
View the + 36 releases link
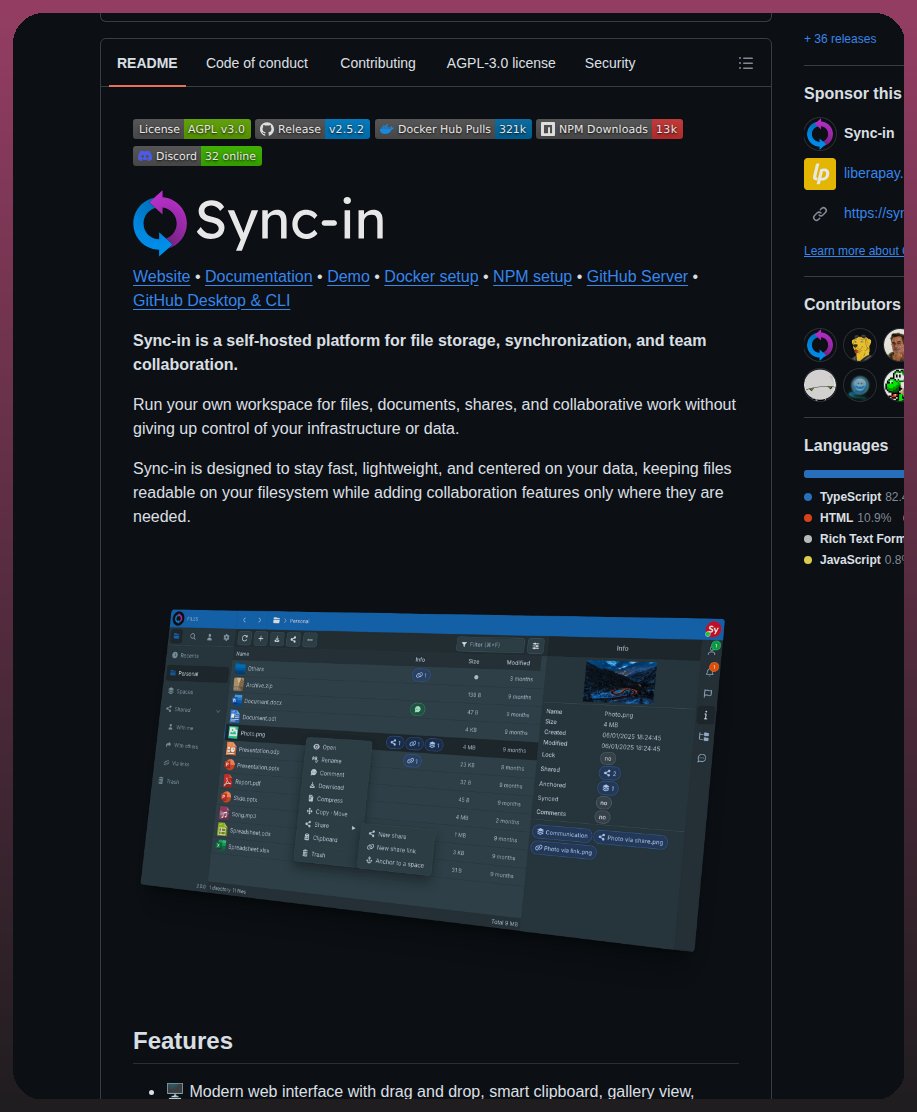point(840,39)
